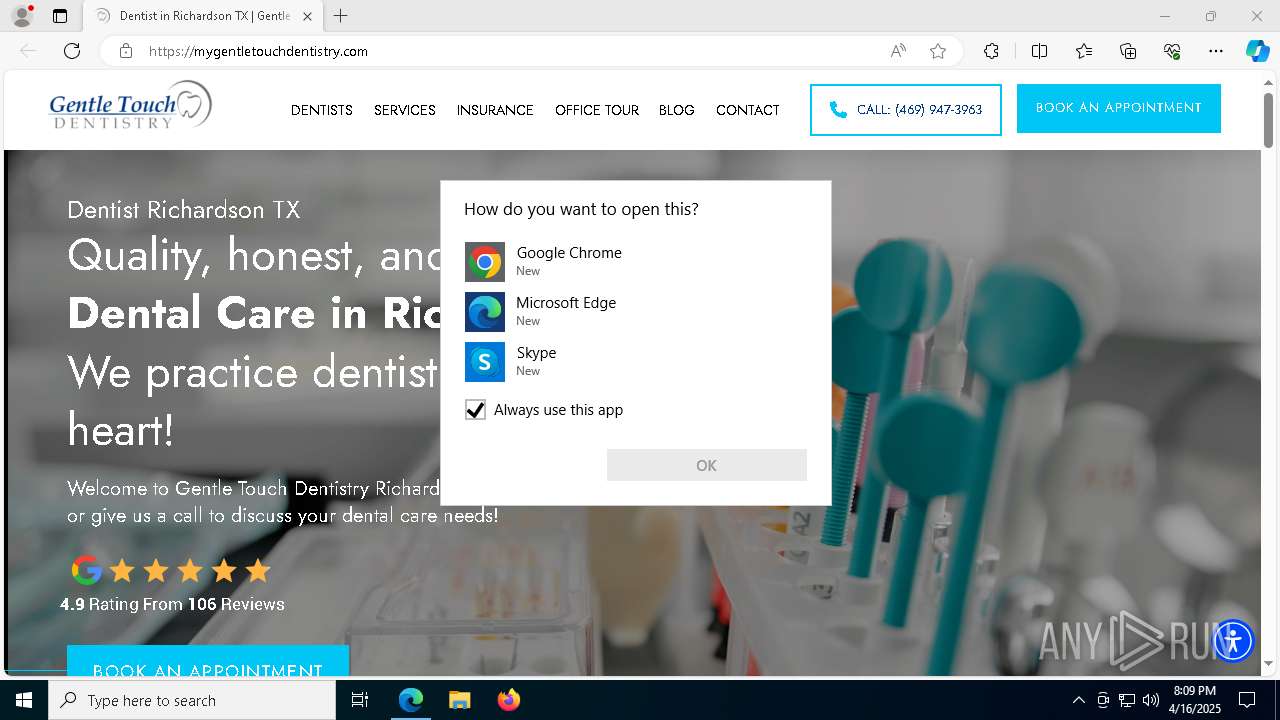Image resolution: width=1280 pixels, height=720 pixels.
Task: Click hero BOOK AN APPOINTMENT button
Action: pyautogui.click(x=208, y=662)
